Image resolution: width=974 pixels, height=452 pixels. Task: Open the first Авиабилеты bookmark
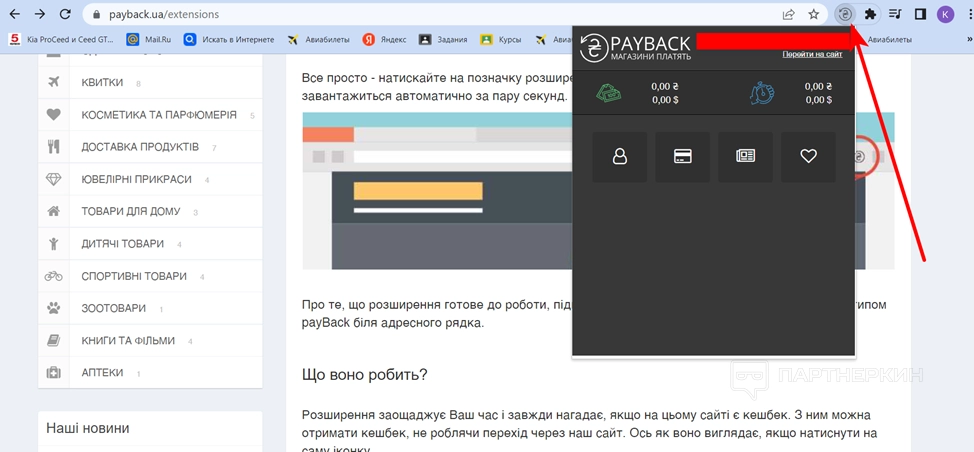click(x=318, y=39)
